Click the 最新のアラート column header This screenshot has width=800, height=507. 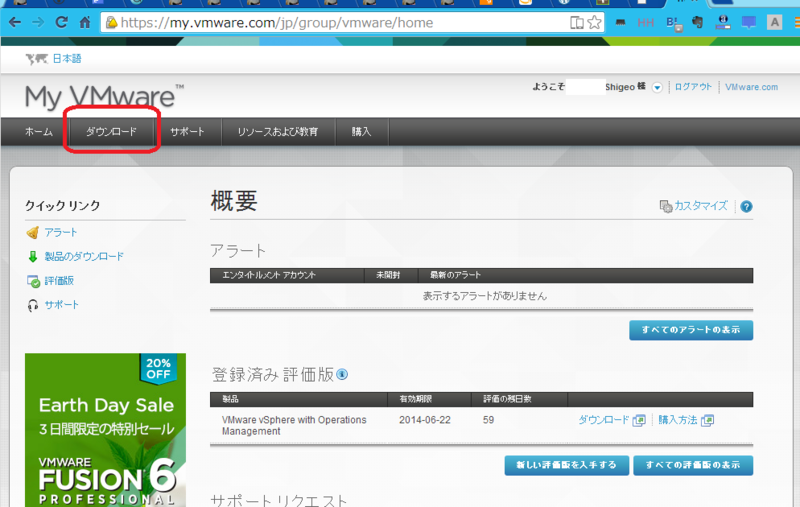click(455, 275)
